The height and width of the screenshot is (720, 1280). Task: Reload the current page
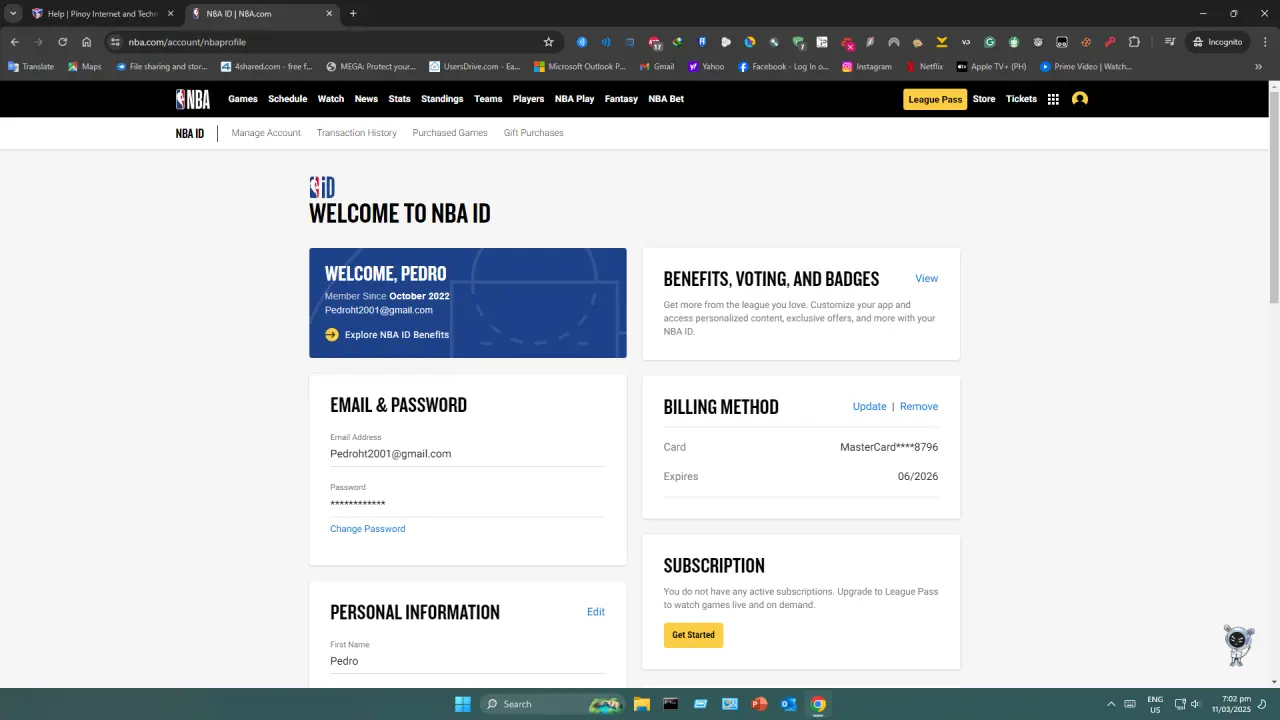point(62,42)
